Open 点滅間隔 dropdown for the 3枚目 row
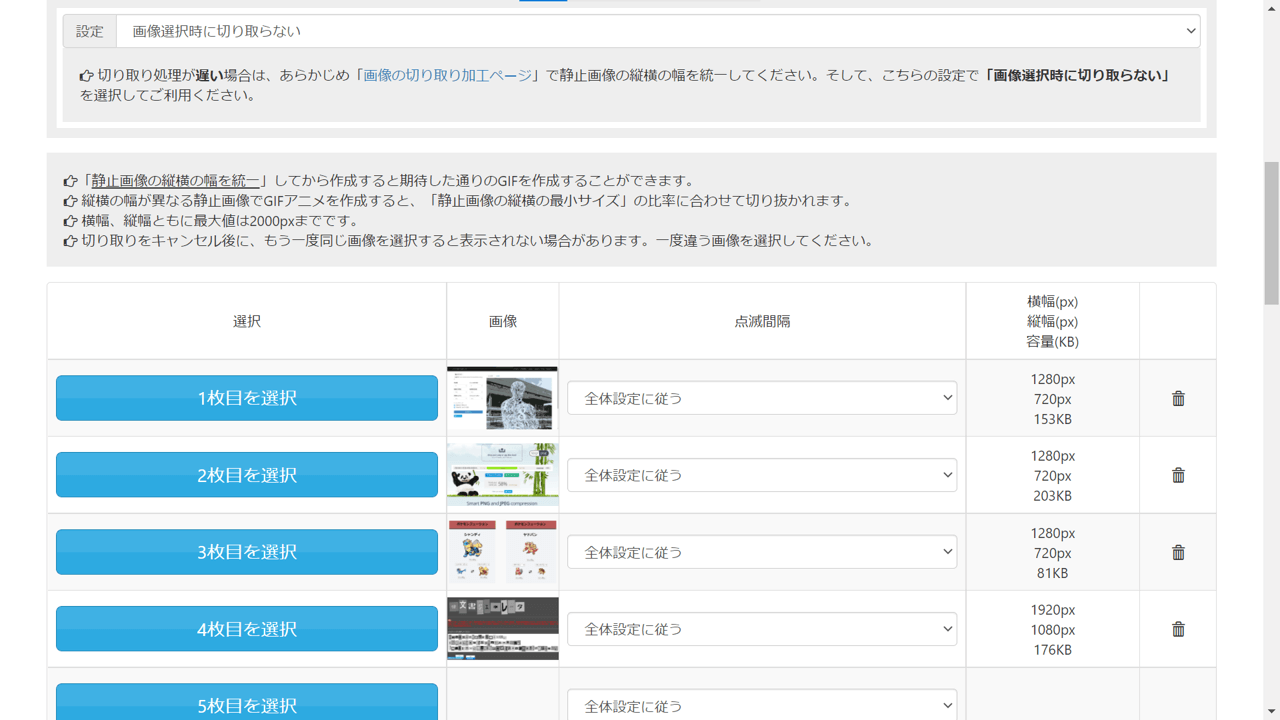Screen dimensions: 1280x720 pyautogui.click(x=762, y=552)
